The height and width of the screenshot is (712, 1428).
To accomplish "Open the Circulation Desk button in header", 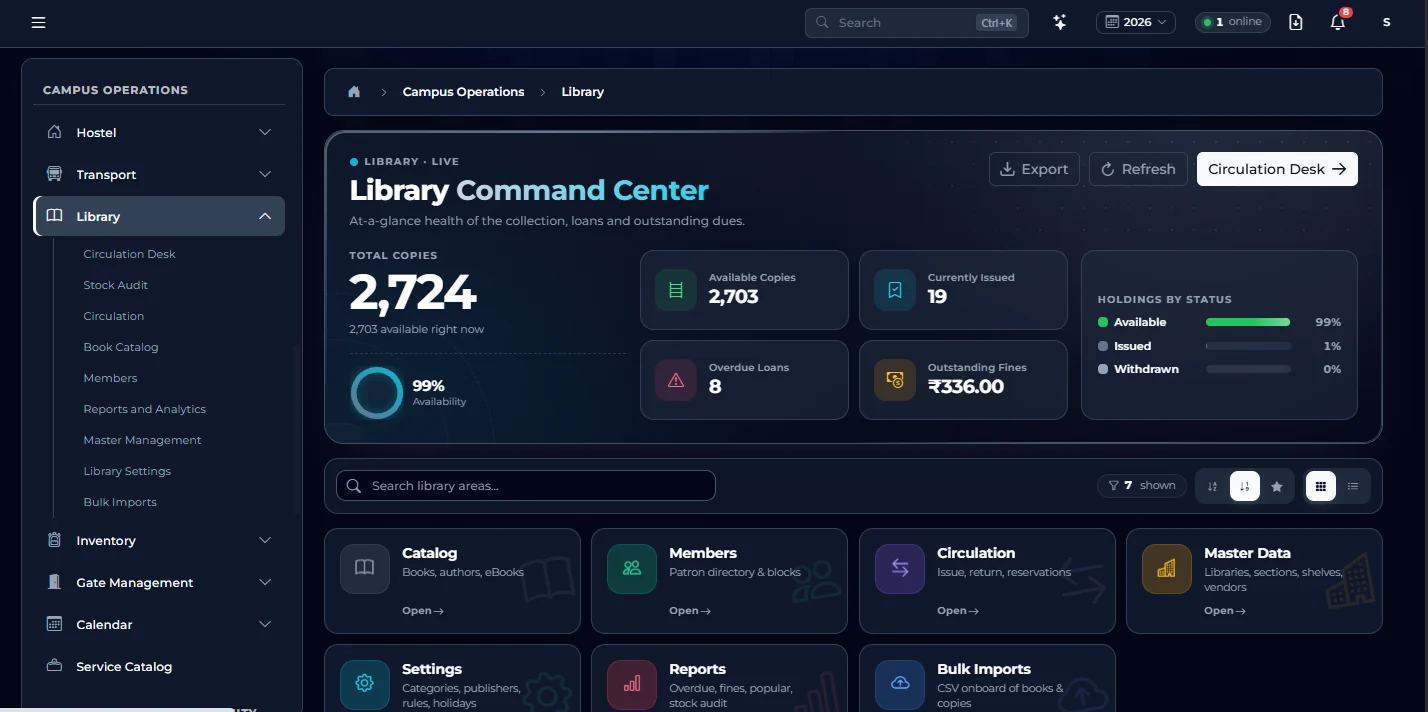I will (1277, 169).
